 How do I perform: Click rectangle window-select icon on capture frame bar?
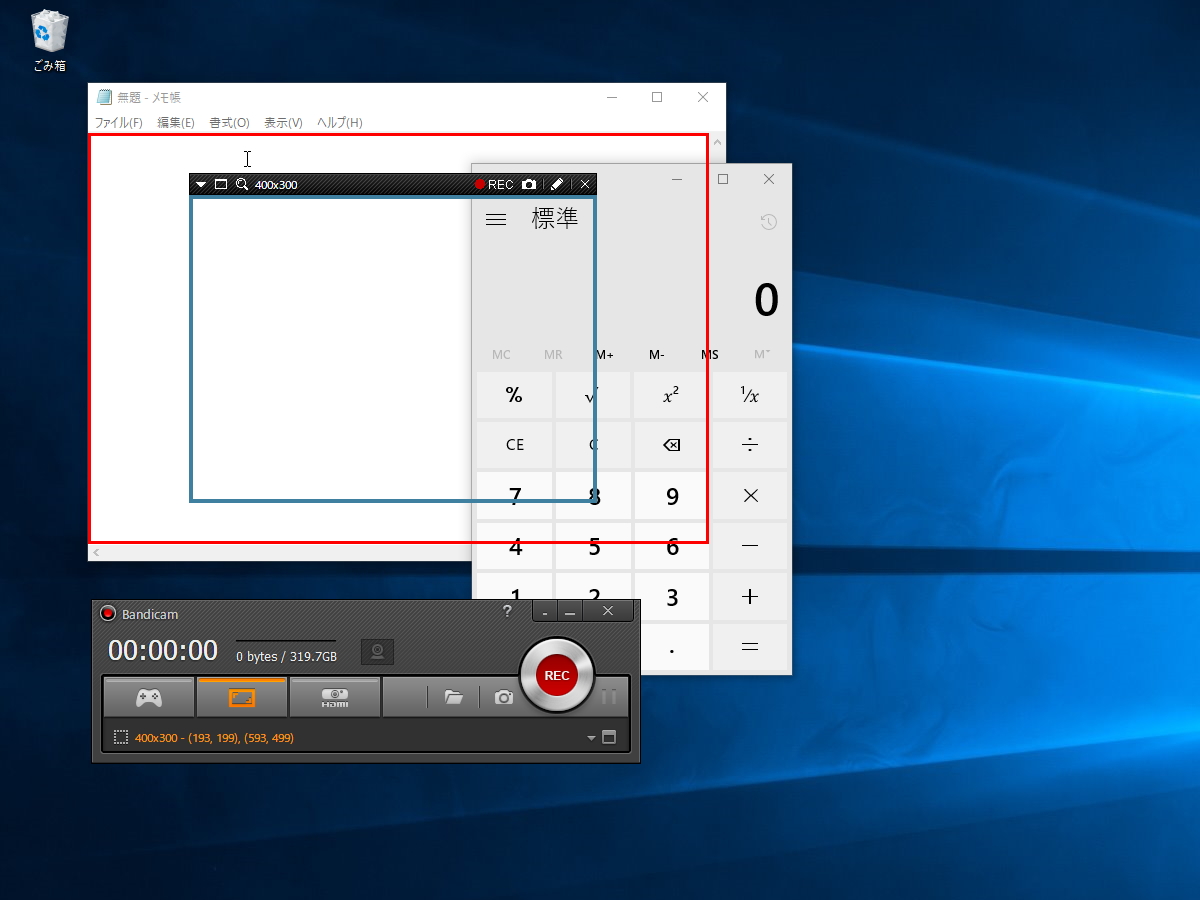222,184
